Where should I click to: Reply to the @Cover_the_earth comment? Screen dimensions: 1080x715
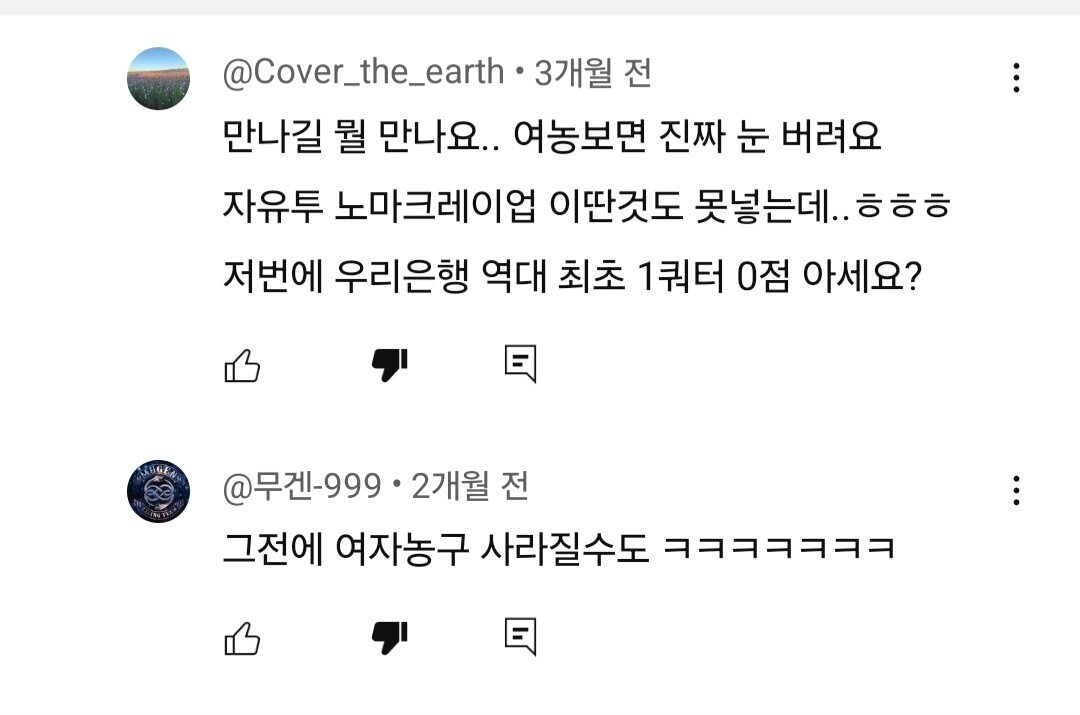point(521,364)
